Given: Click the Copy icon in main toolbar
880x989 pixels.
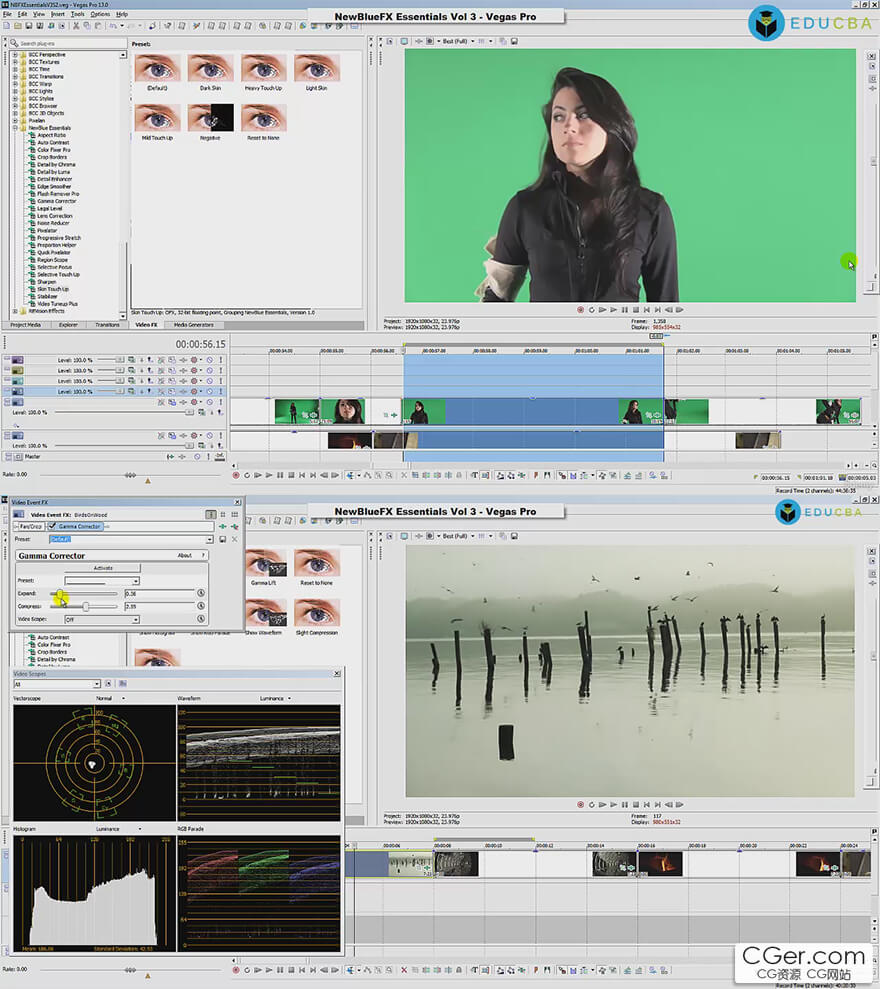Looking at the screenshot, I should pos(87,26).
